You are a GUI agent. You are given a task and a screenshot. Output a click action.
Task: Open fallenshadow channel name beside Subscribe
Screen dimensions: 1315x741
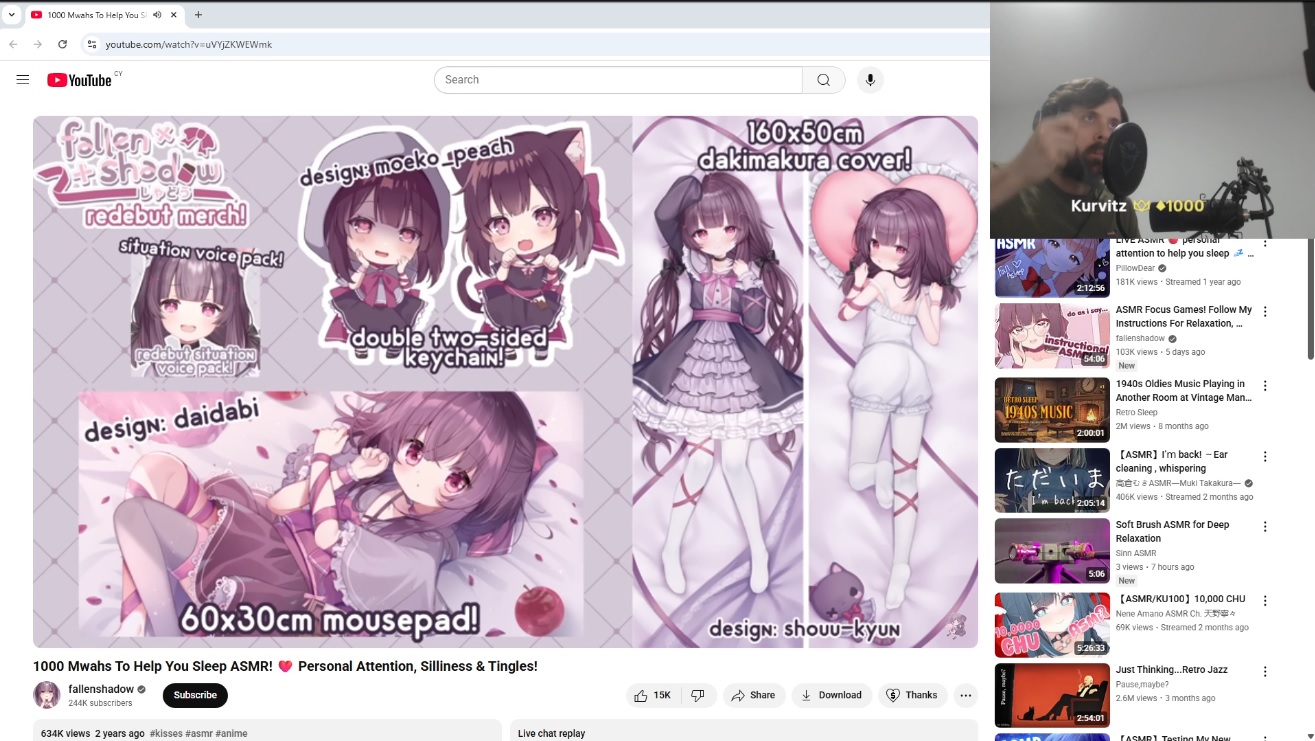click(x=101, y=689)
